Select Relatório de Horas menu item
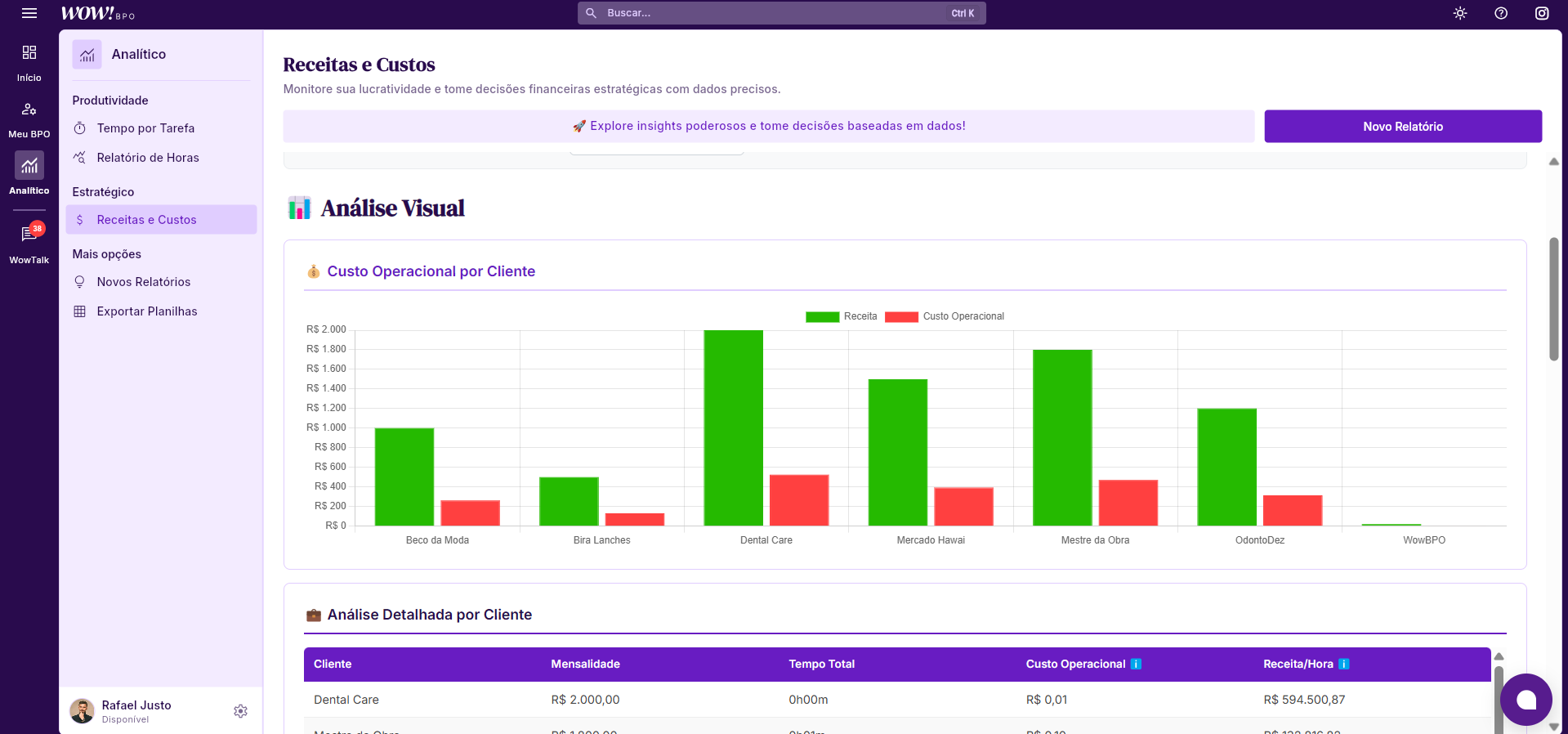 coord(147,158)
